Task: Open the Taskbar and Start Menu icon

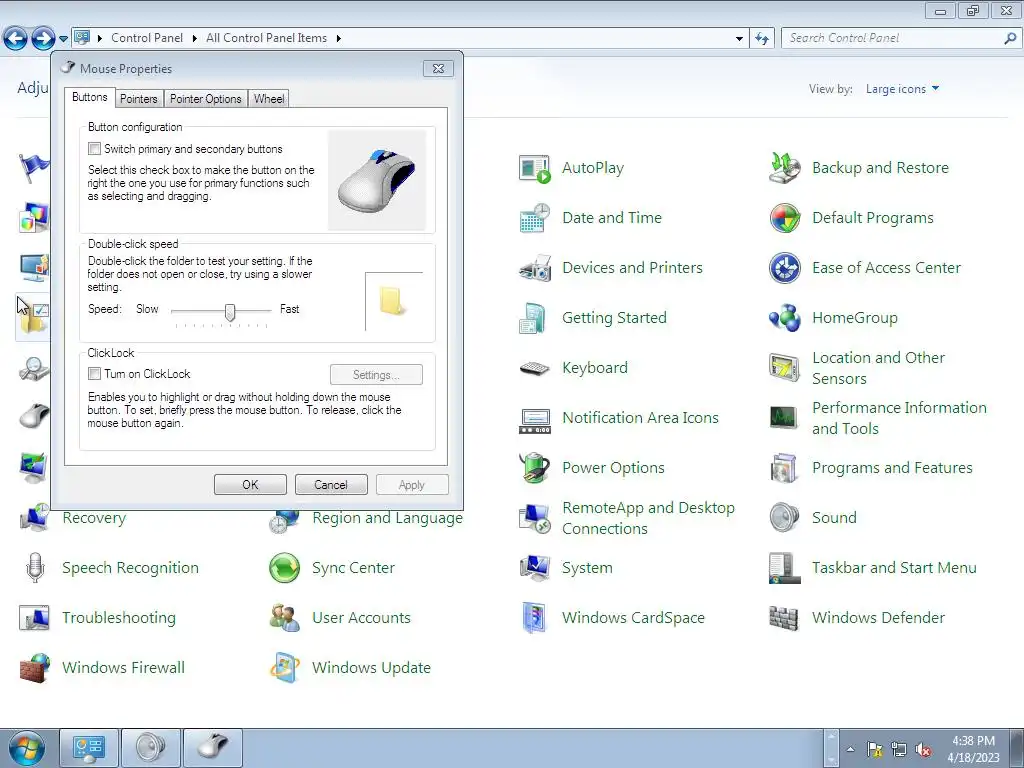Action: 784,568
